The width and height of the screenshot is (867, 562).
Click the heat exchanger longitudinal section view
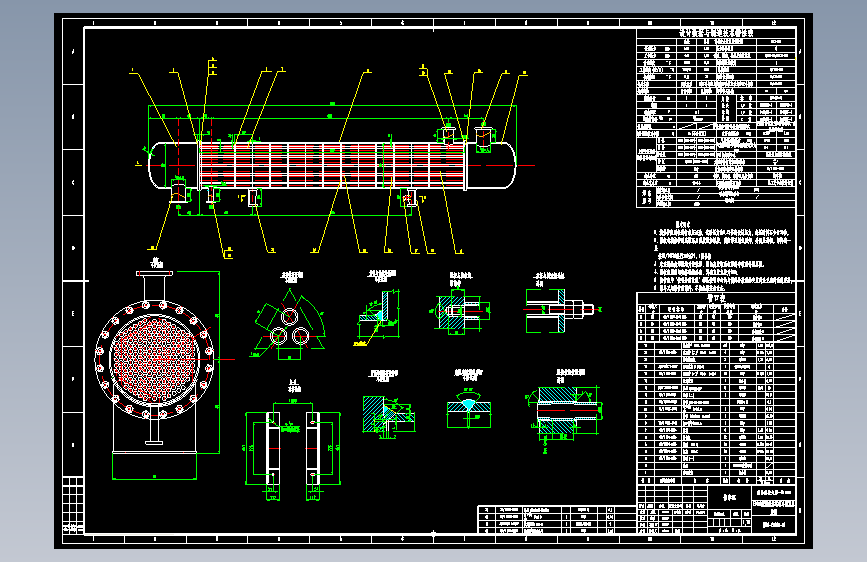(x=332, y=165)
